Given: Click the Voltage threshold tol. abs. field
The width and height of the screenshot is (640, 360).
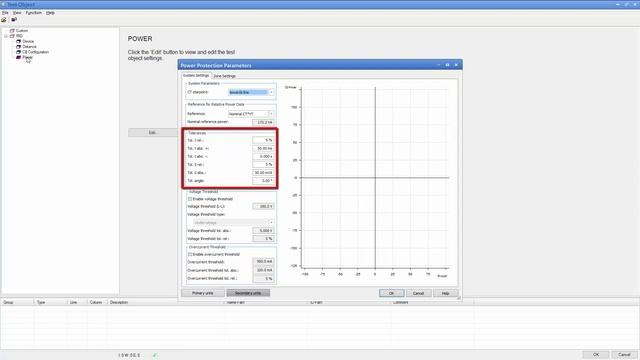Looking at the screenshot, I should (263, 231).
